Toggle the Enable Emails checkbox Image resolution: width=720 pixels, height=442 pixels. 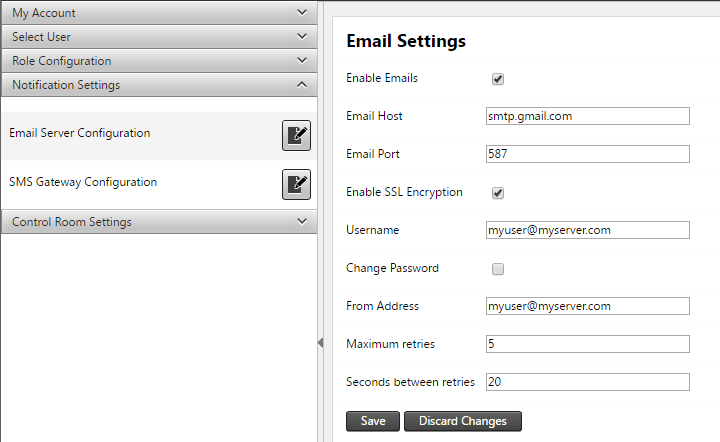[498, 79]
